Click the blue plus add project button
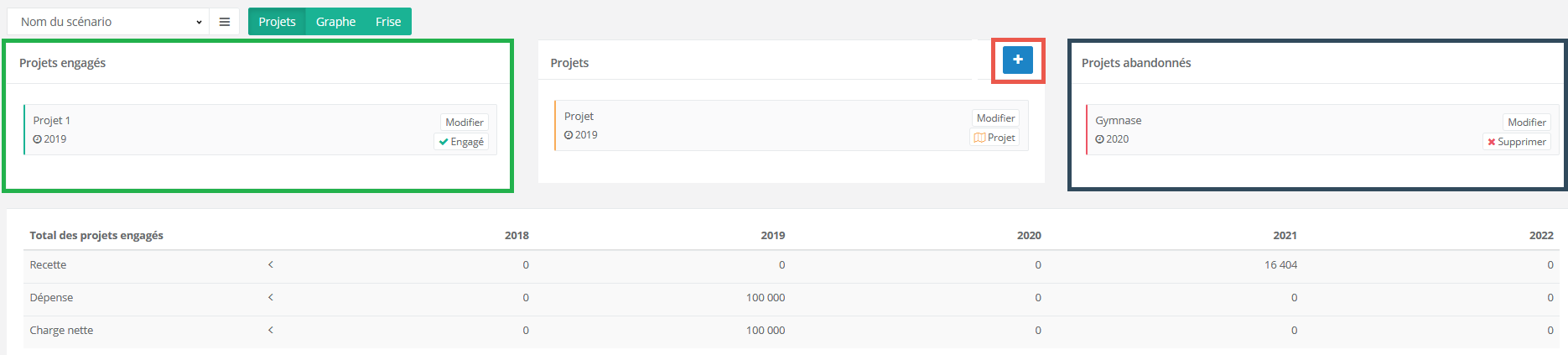The width and height of the screenshot is (1568, 355). coord(1017,60)
